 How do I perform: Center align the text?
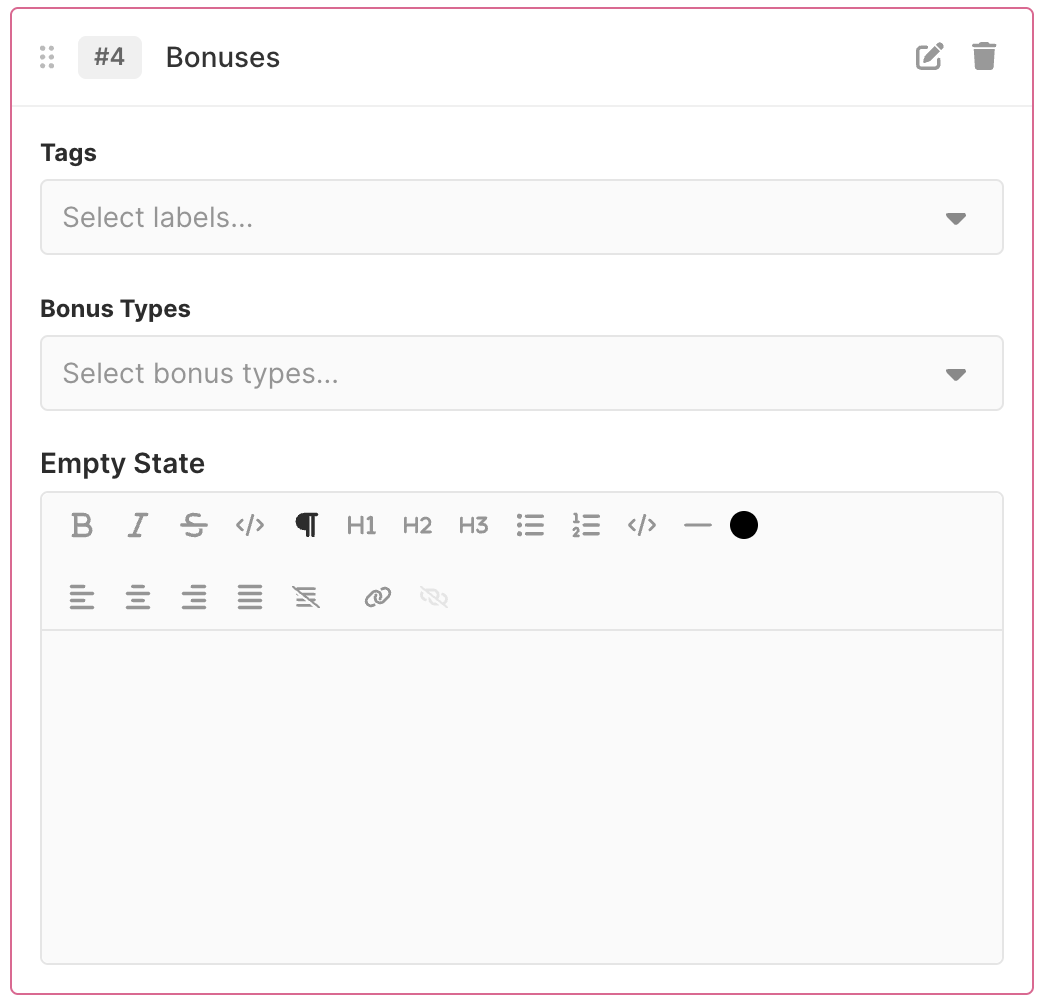(x=138, y=598)
